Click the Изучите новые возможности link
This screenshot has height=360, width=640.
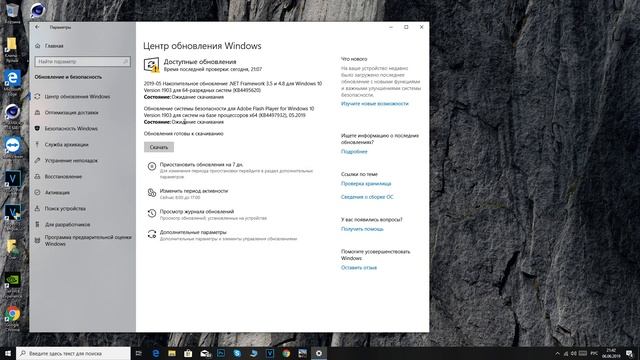[x=375, y=104]
